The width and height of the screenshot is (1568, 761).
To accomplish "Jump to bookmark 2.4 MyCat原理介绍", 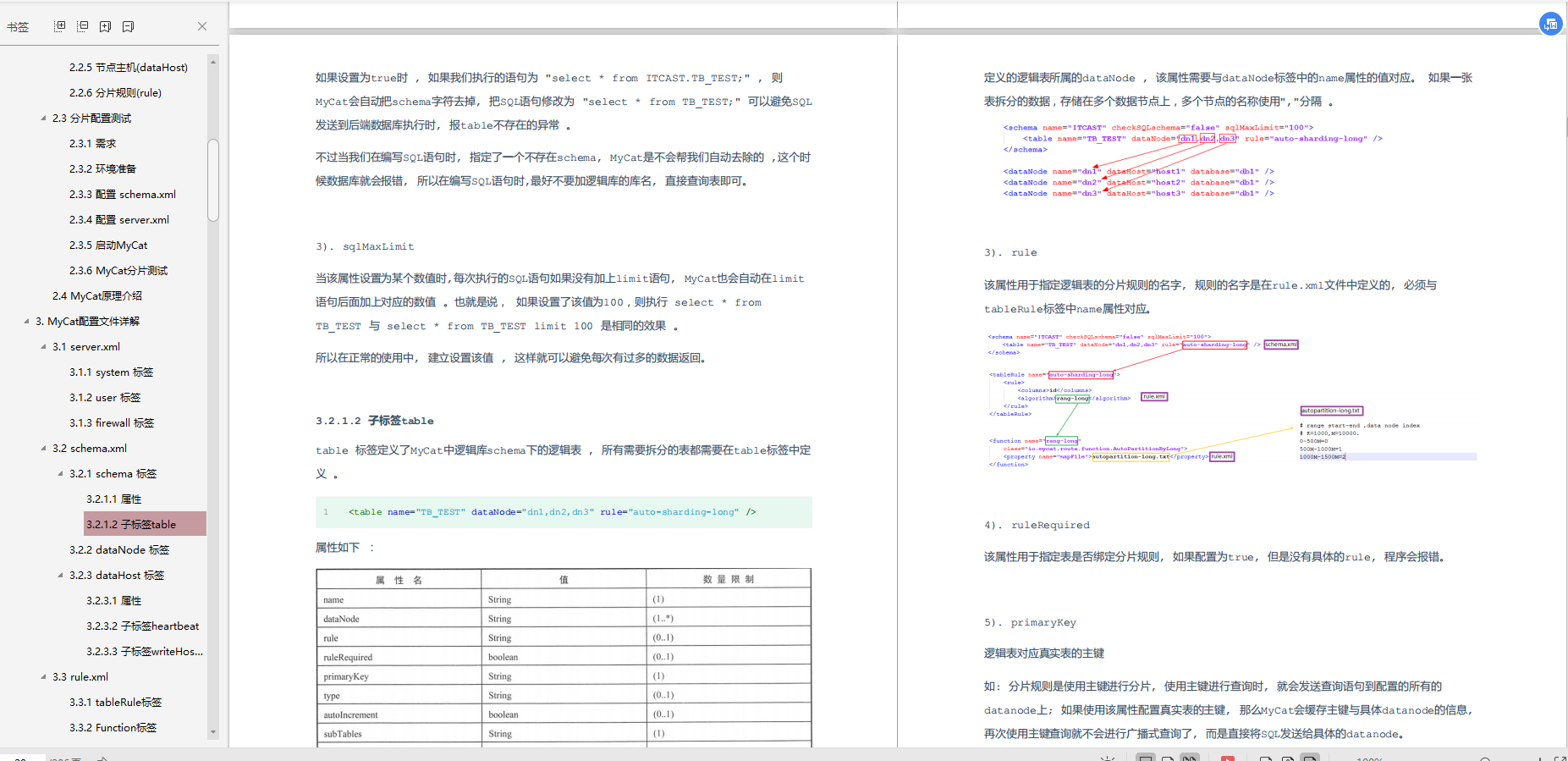I will click(x=97, y=295).
